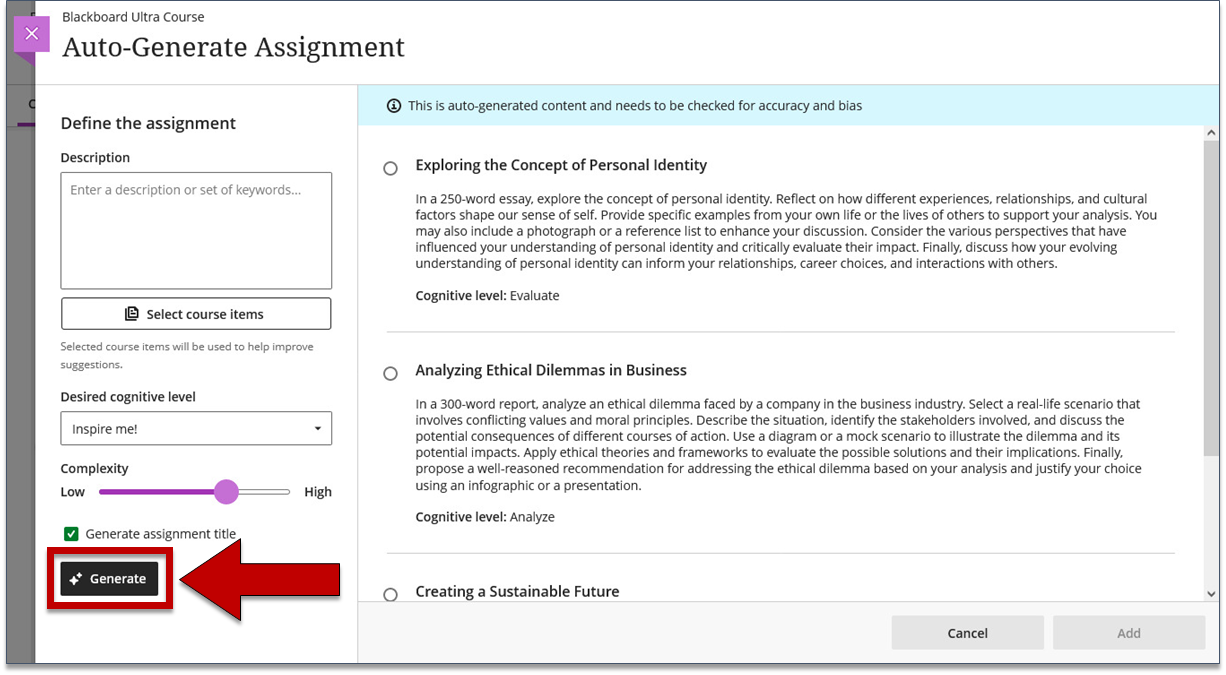The width and height of the screenshot is (1226, 675).
Task: Click the Exploring the Concept of Personal Identity title
Action: 561,165
